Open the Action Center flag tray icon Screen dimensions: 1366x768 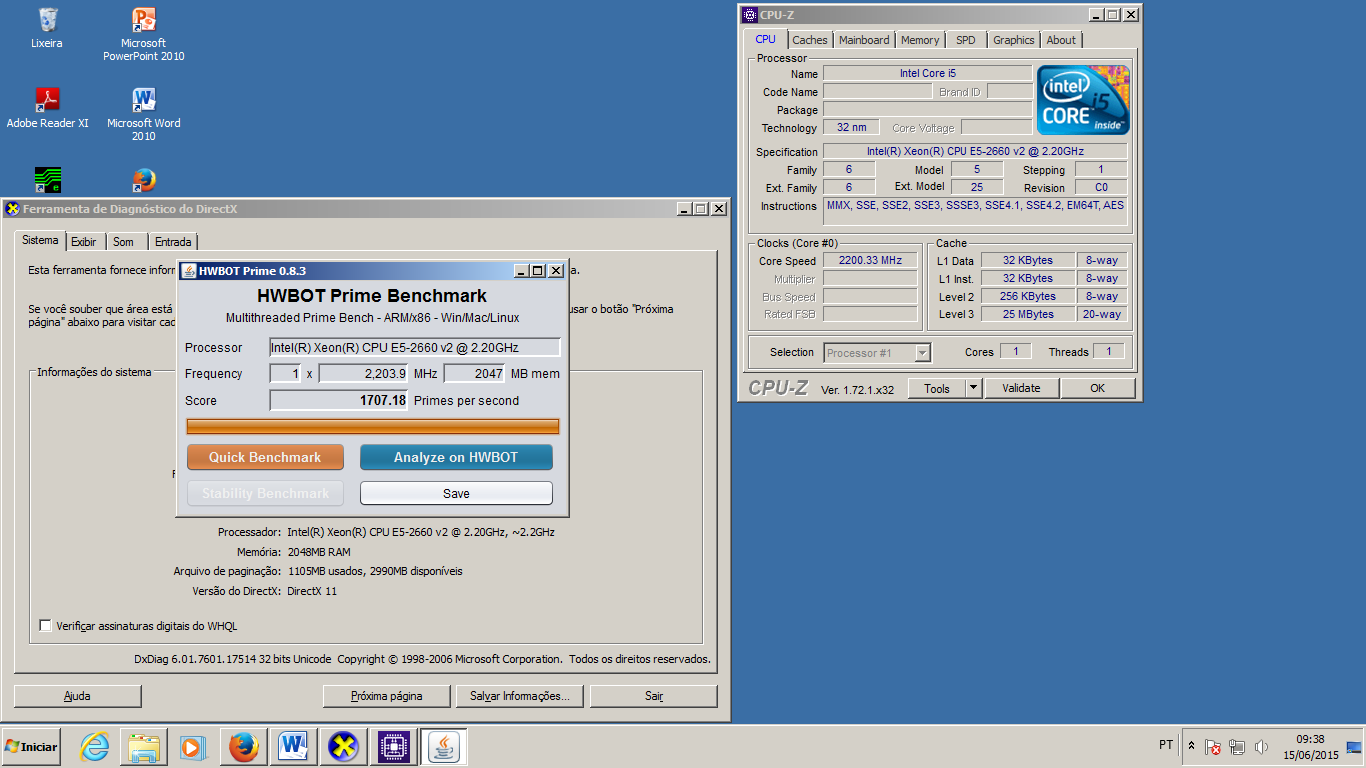pos(1213,747)
